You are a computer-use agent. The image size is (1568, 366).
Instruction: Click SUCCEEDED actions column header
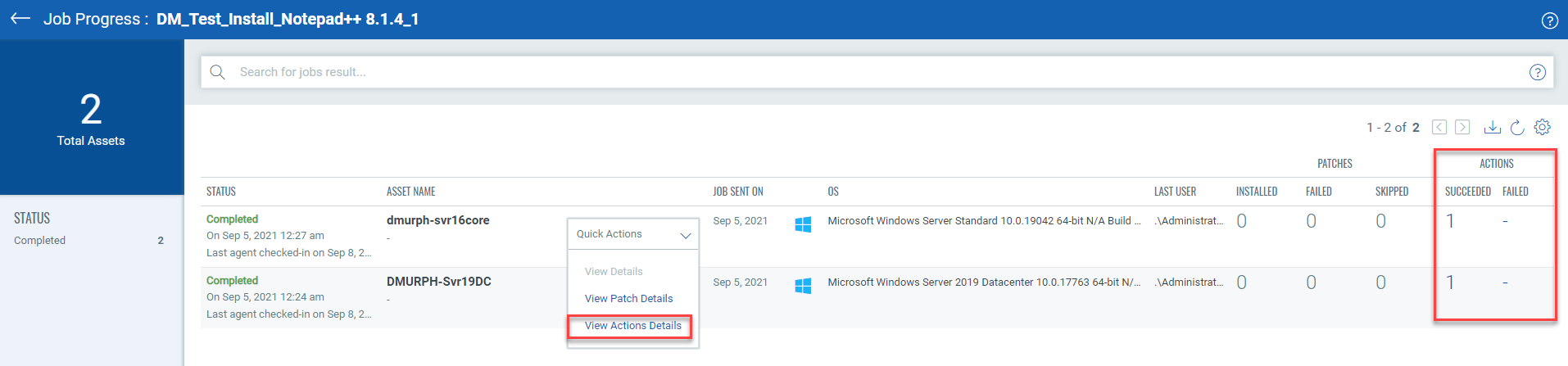coord(1468,192)
